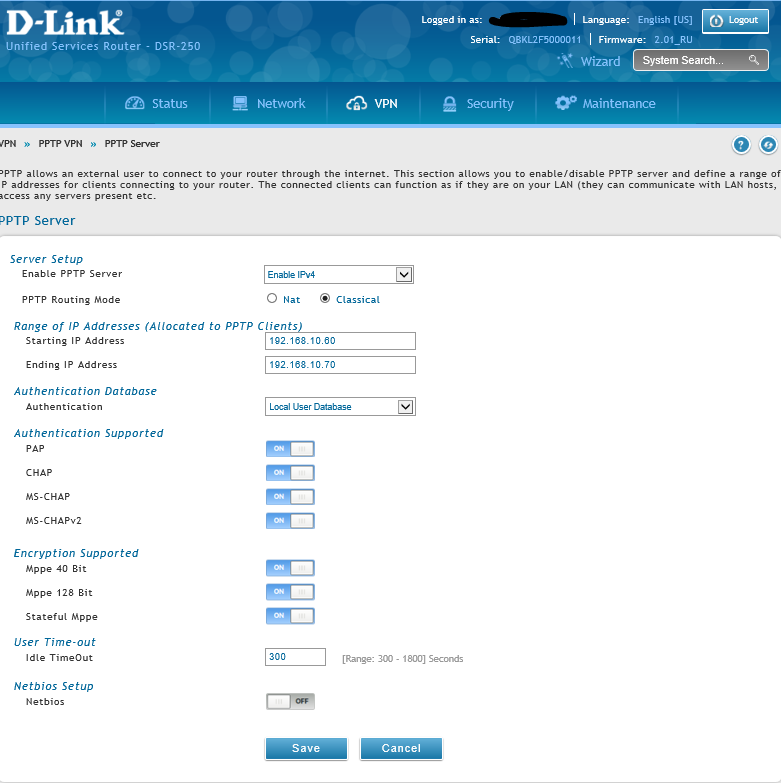Screen dimensions: 781x783
Task: Open the Status menu
Action: click(156, 103)
